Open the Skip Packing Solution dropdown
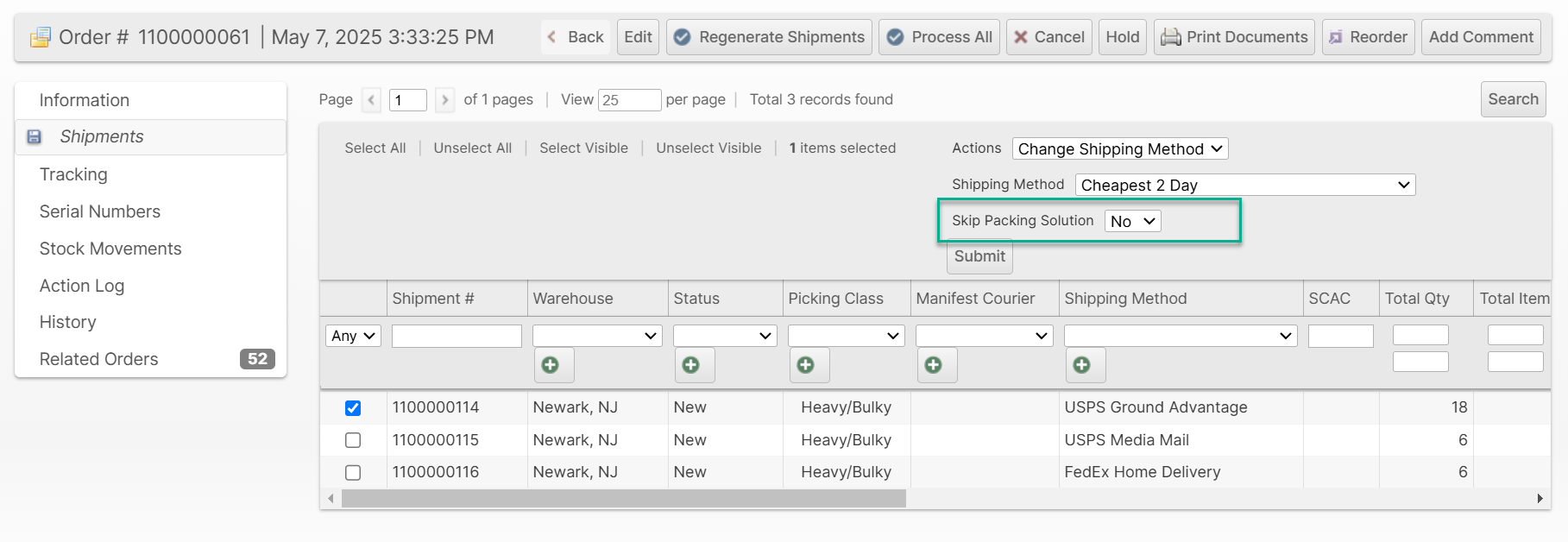 [1132, 222]
